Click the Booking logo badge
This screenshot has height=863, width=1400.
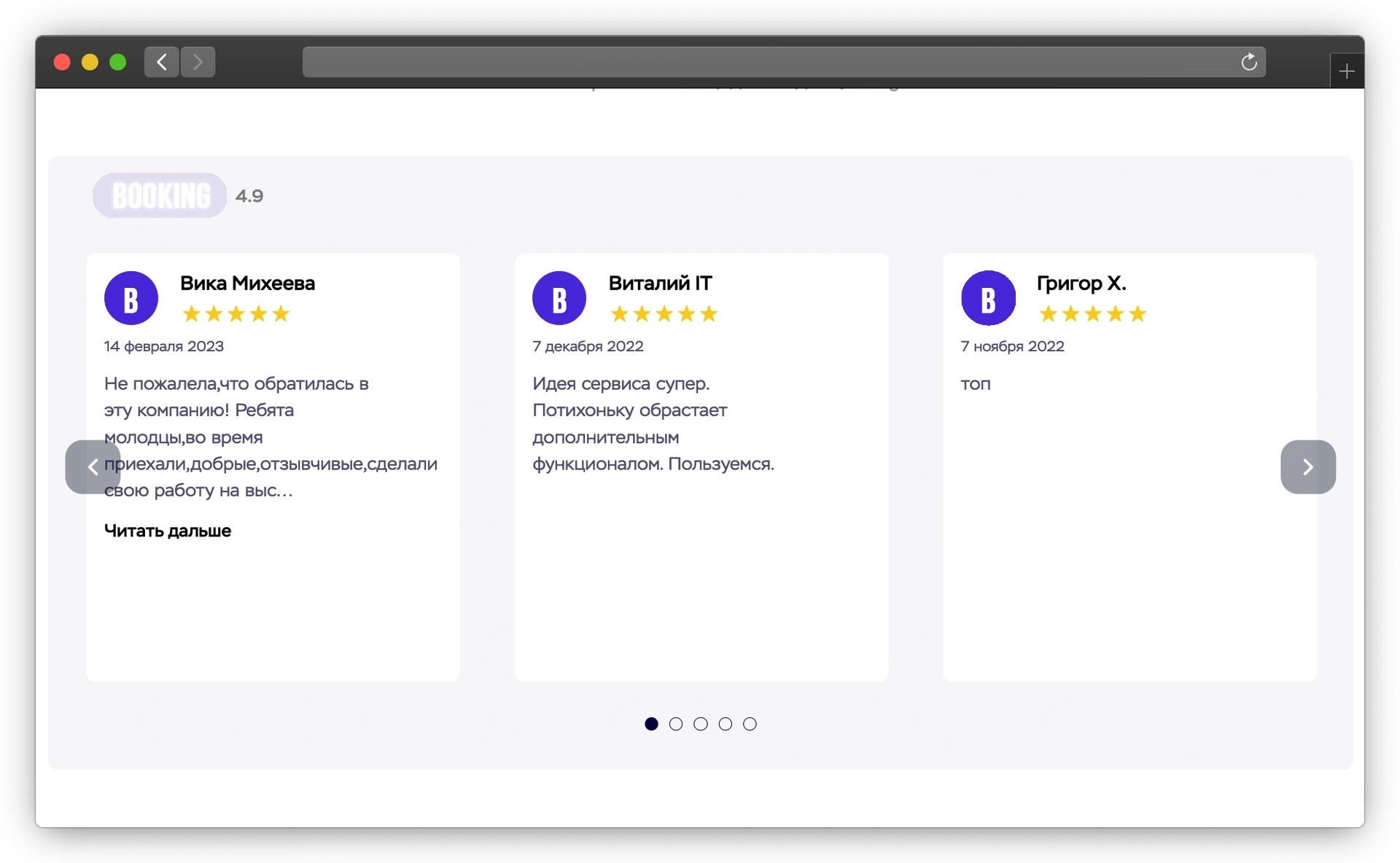(160, 195)
